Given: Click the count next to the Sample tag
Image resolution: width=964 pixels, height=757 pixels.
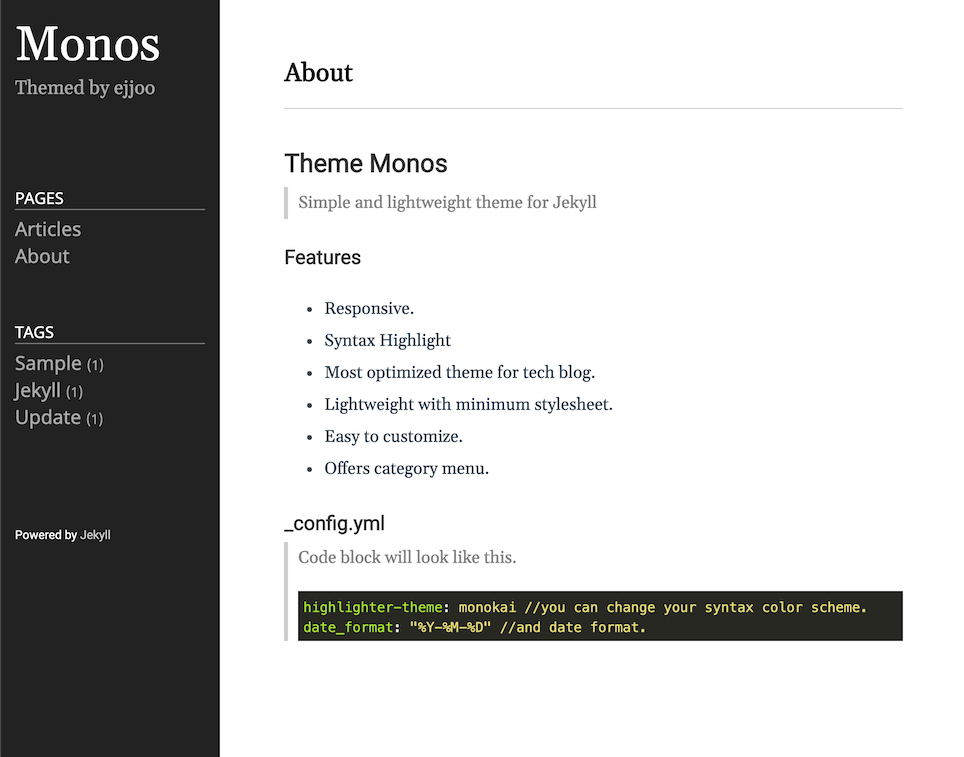Looking at the screenshot, I should click(x=94, y=364).
